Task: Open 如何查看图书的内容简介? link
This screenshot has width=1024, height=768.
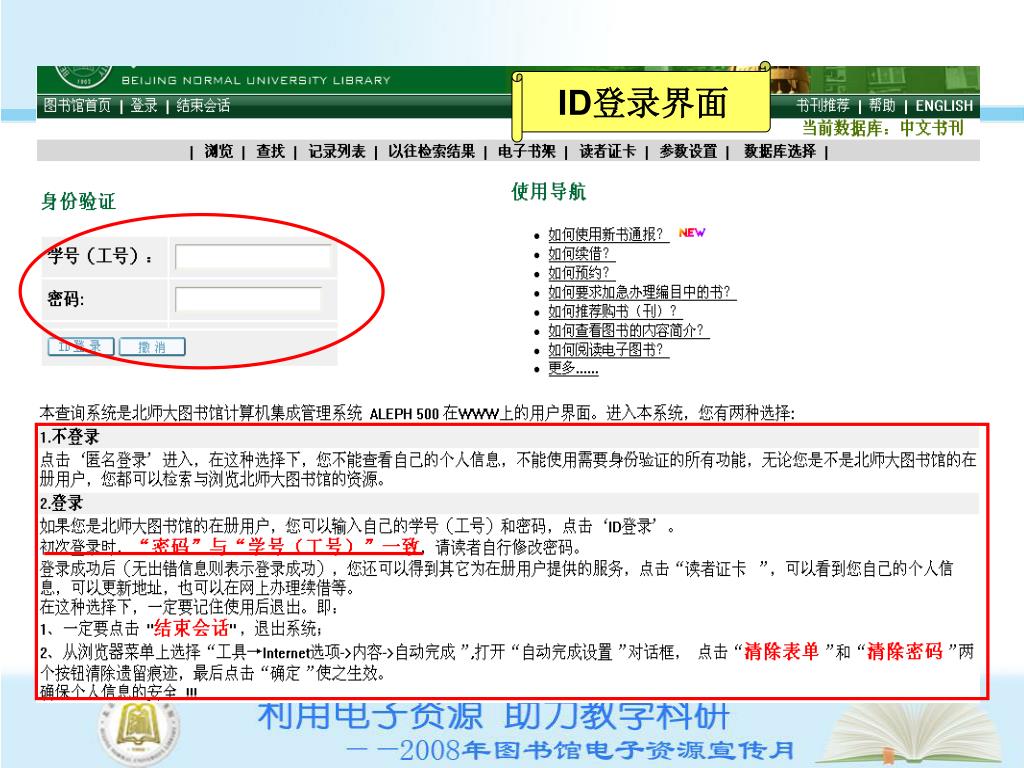Action: (x=628, y=330)
